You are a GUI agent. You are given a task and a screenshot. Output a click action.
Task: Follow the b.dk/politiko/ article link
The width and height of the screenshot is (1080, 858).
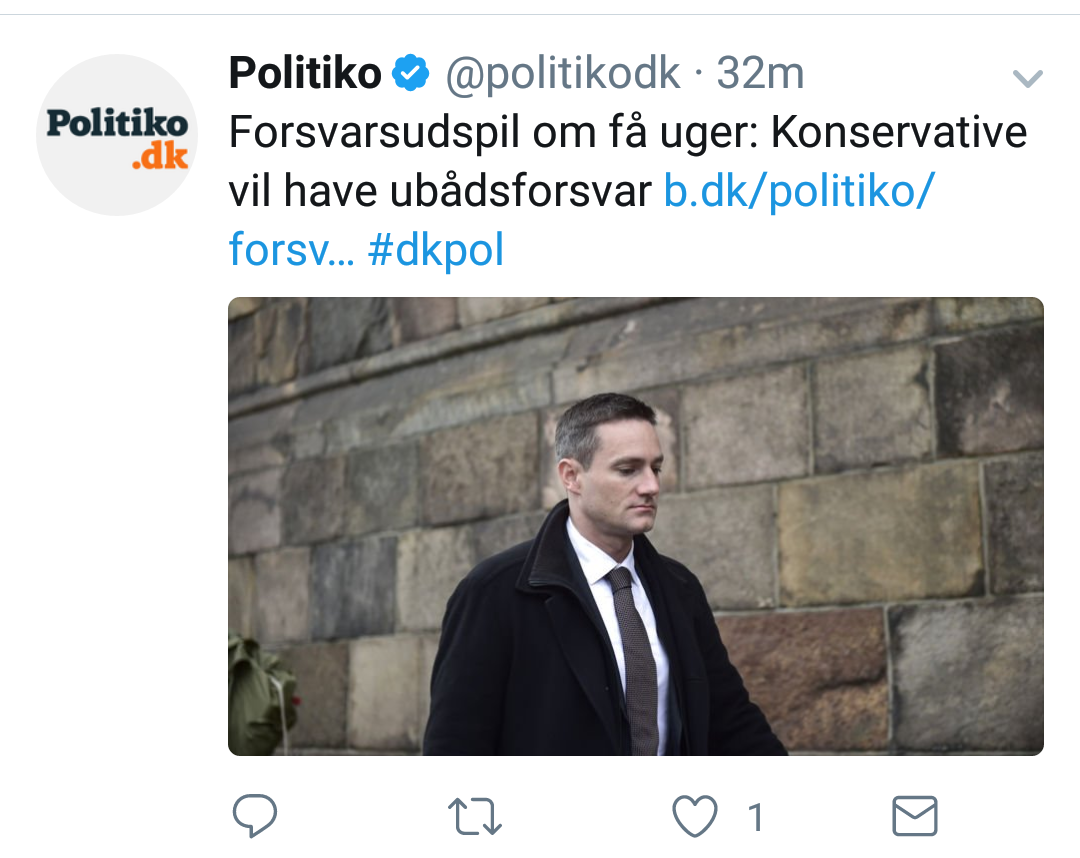(798, 191)
